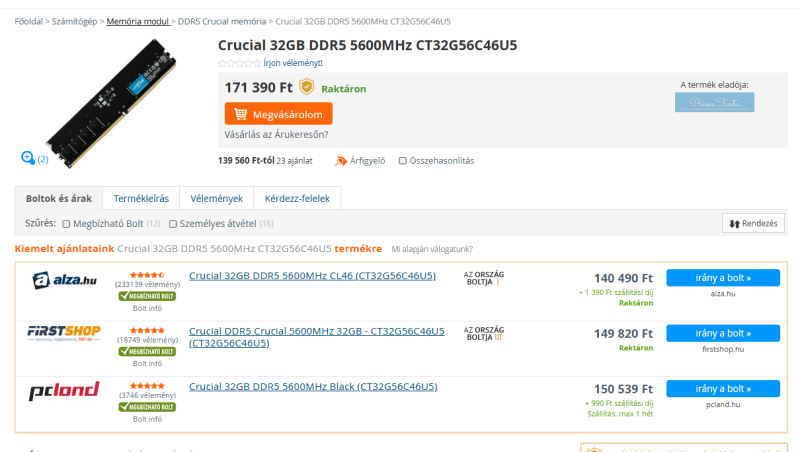Screen dimensions: 800x452
Task: Click the Írjon véleményt! link
Action: pyautogui.click(x=293, y=63)
